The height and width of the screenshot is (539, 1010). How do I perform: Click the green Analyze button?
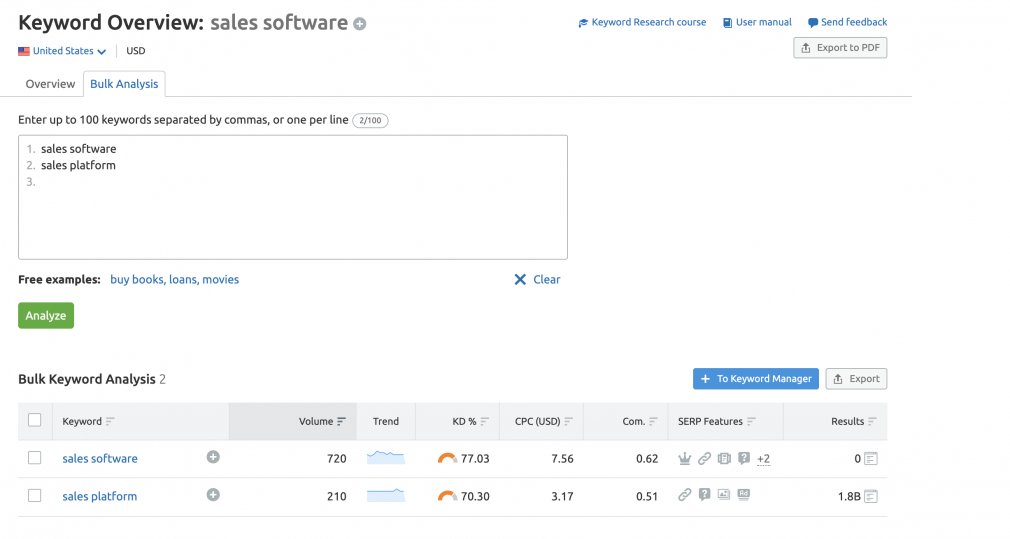coord(46,316)
